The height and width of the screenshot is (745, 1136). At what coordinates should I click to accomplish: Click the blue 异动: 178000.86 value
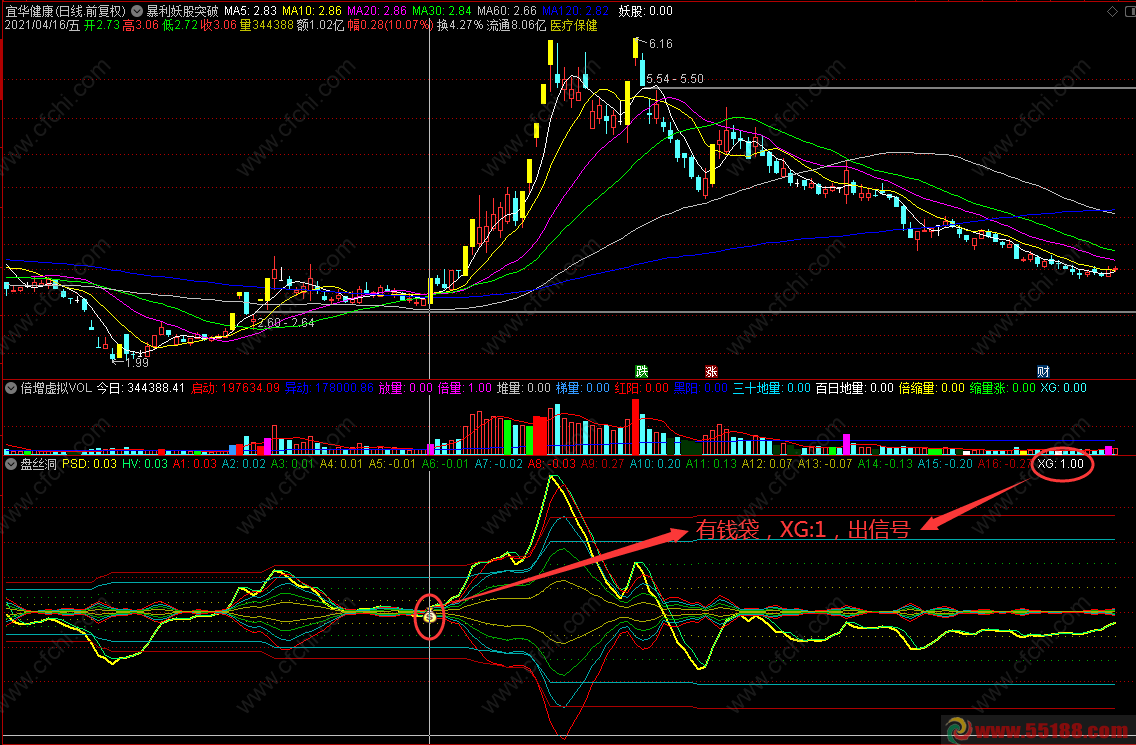coord(330,388)
